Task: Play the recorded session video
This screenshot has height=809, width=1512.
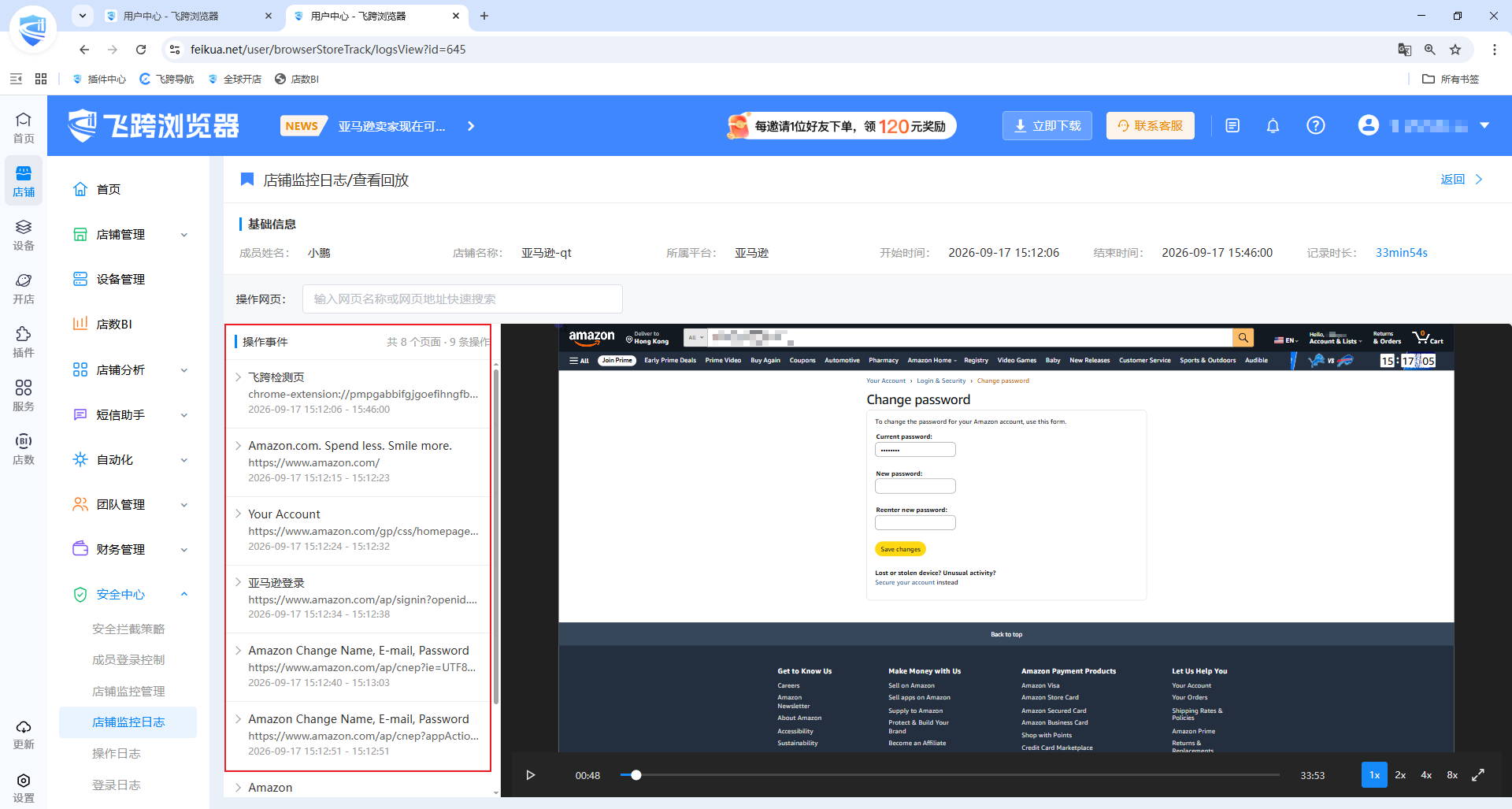Action: 531,775
